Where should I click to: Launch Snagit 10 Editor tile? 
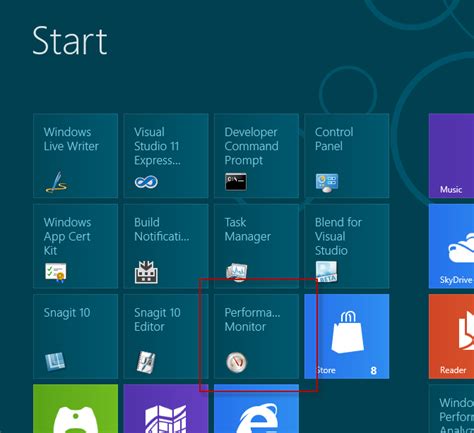(x=166, y=336)
